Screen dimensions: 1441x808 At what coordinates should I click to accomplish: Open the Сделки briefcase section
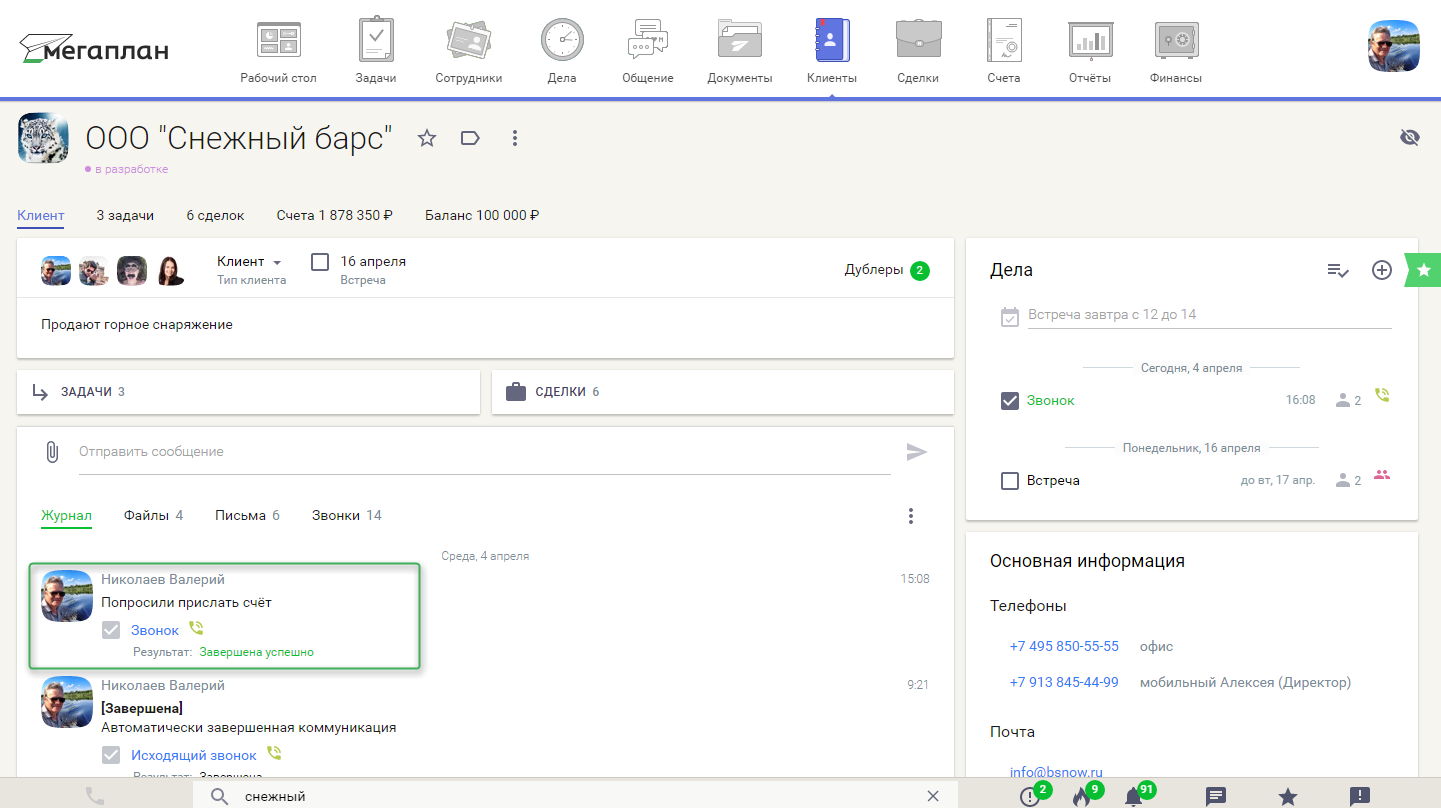point(918,51)
